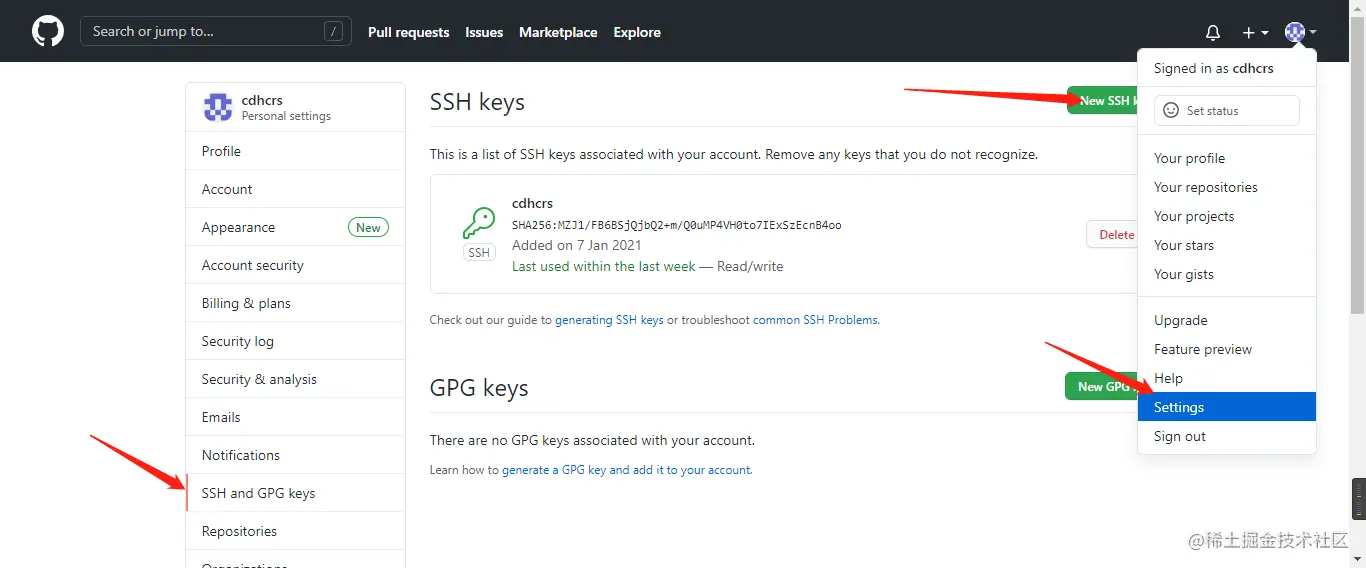The image size is (1366, 568).
Task: Click the cdhcrs key title text
Action: (532, 203)
